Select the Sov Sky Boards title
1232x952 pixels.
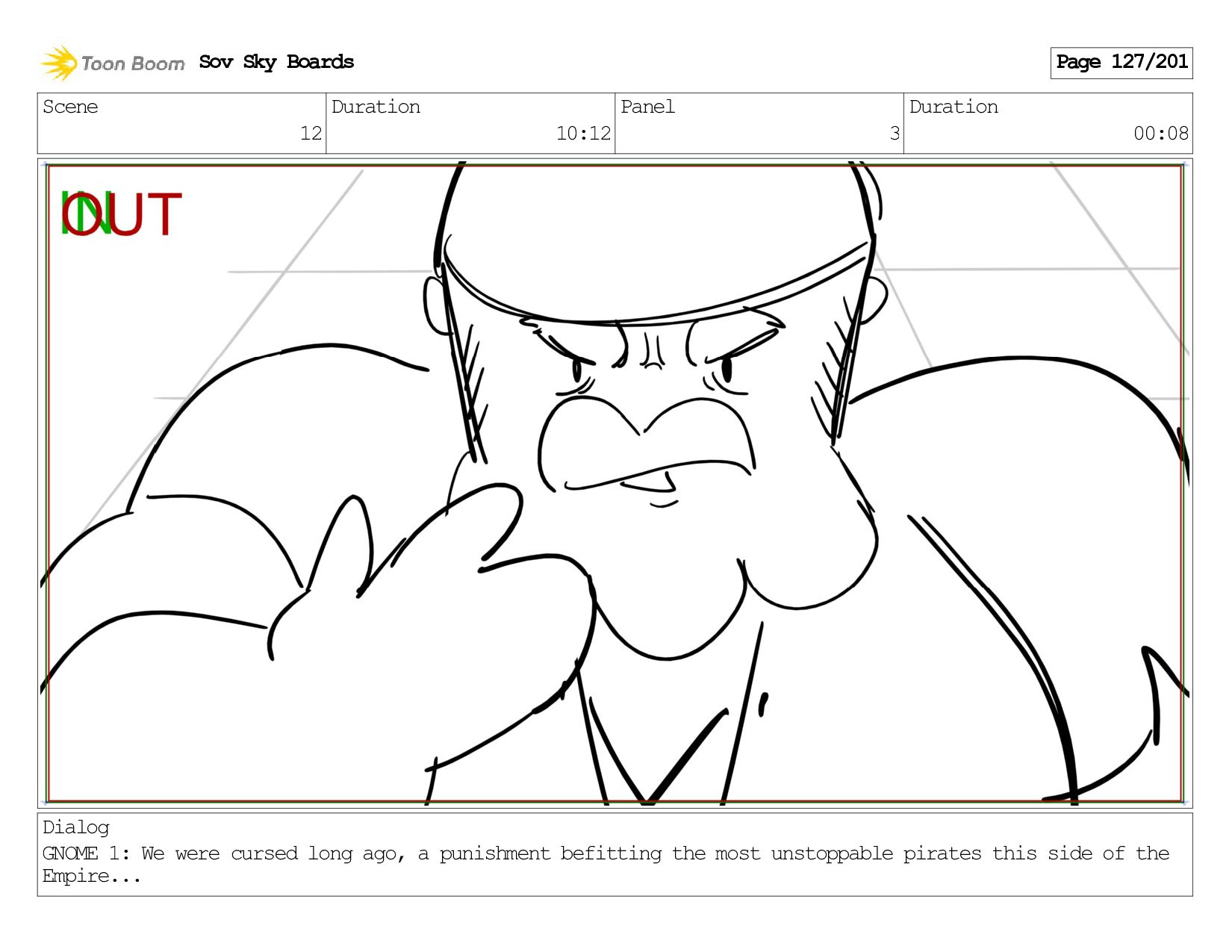(x=276, y=62)
